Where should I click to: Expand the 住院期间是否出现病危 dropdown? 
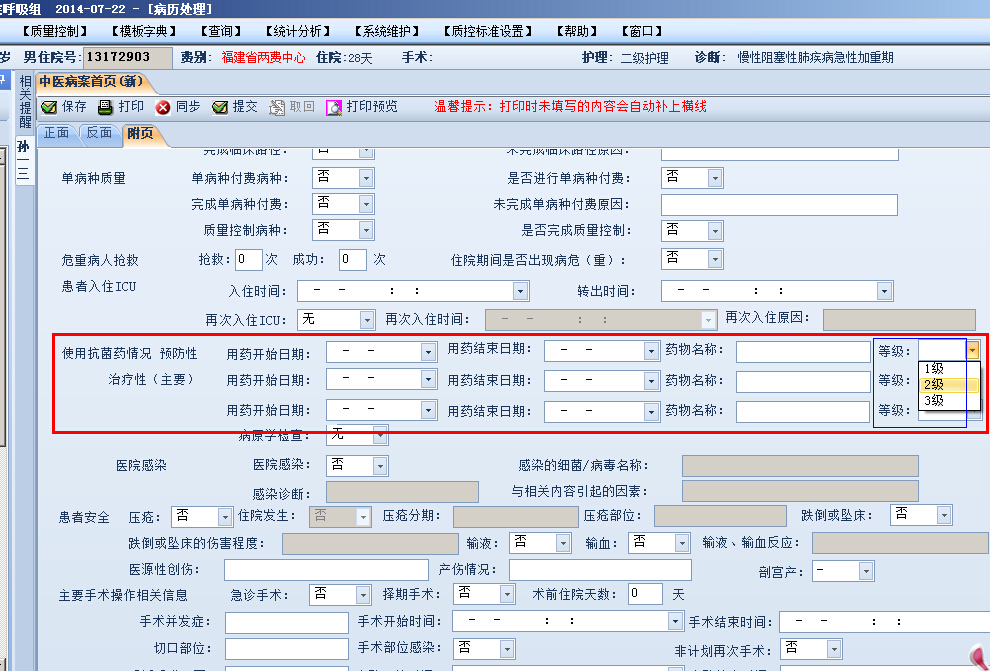click(x=715, y=259)
